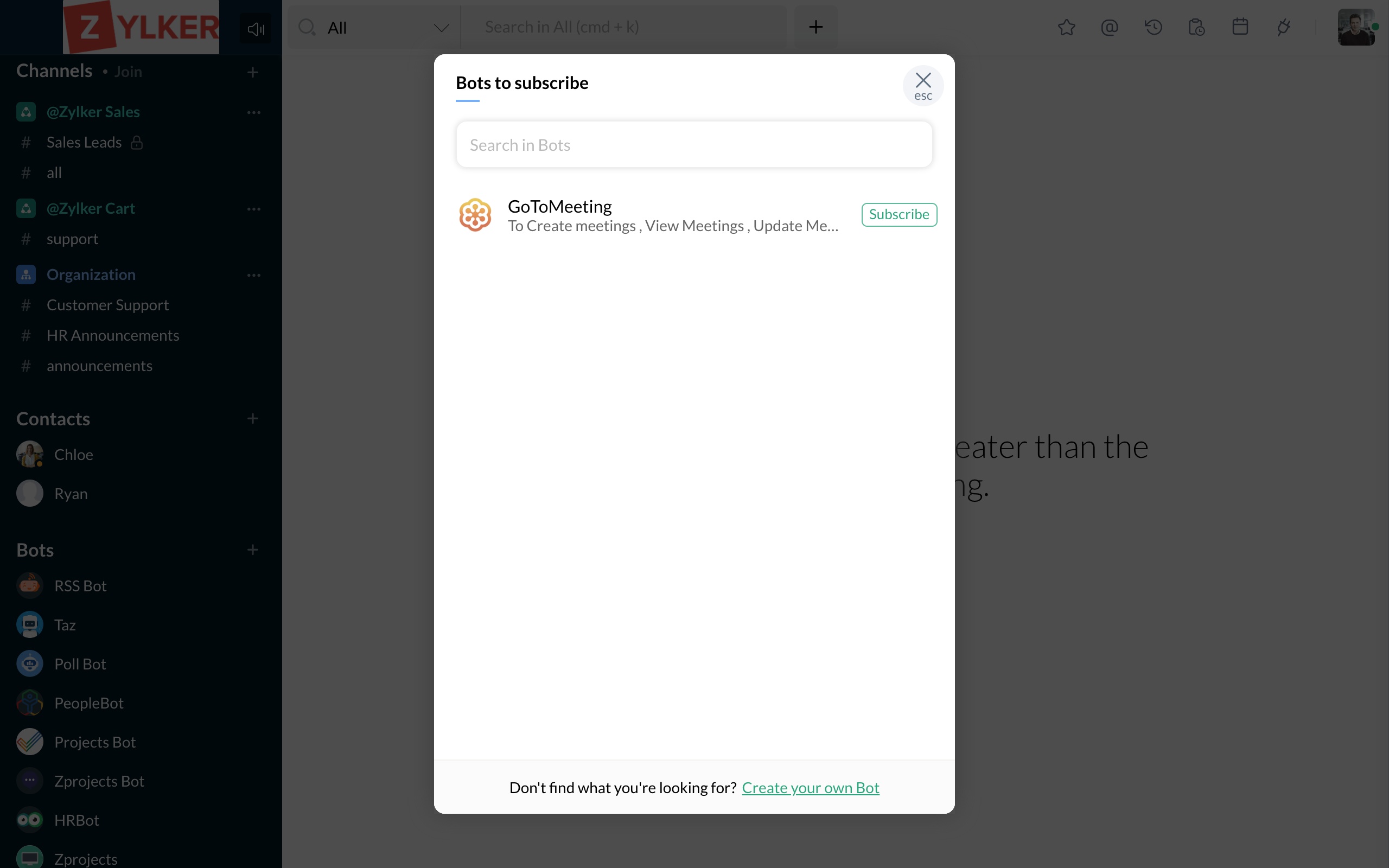Screen dimensions: 1389x868
Task: Click the Poll Bot avatar
Action: (30, 663)
